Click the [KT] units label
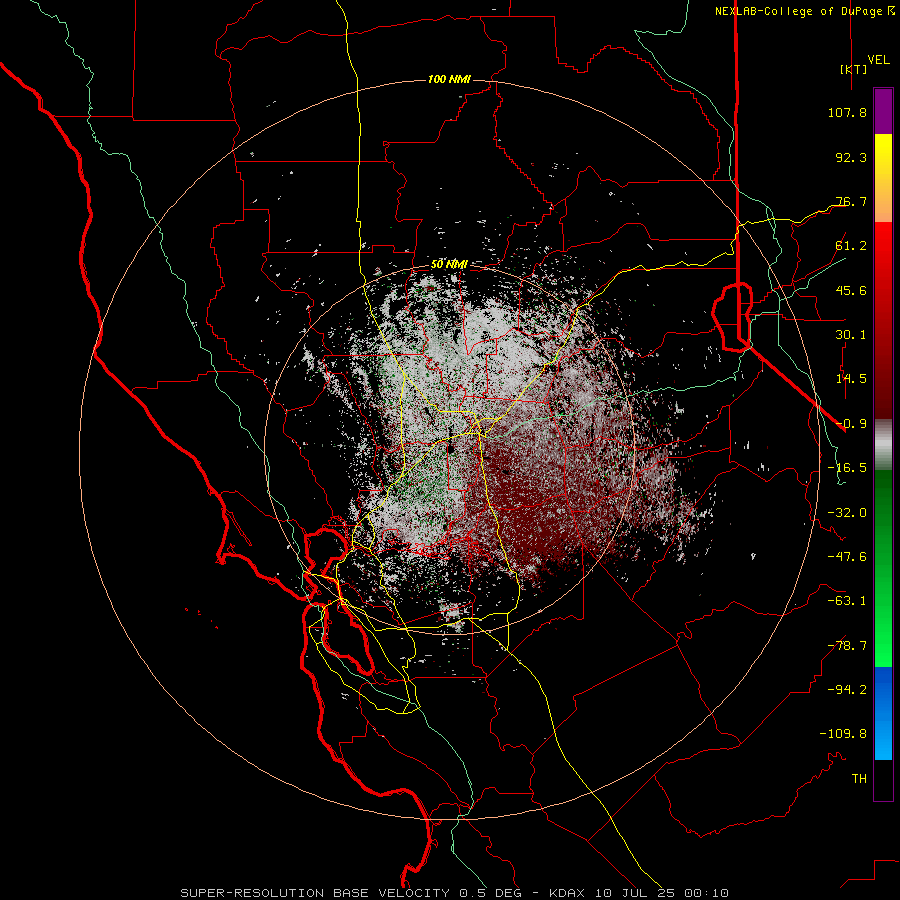 click(x=852, y=69)
